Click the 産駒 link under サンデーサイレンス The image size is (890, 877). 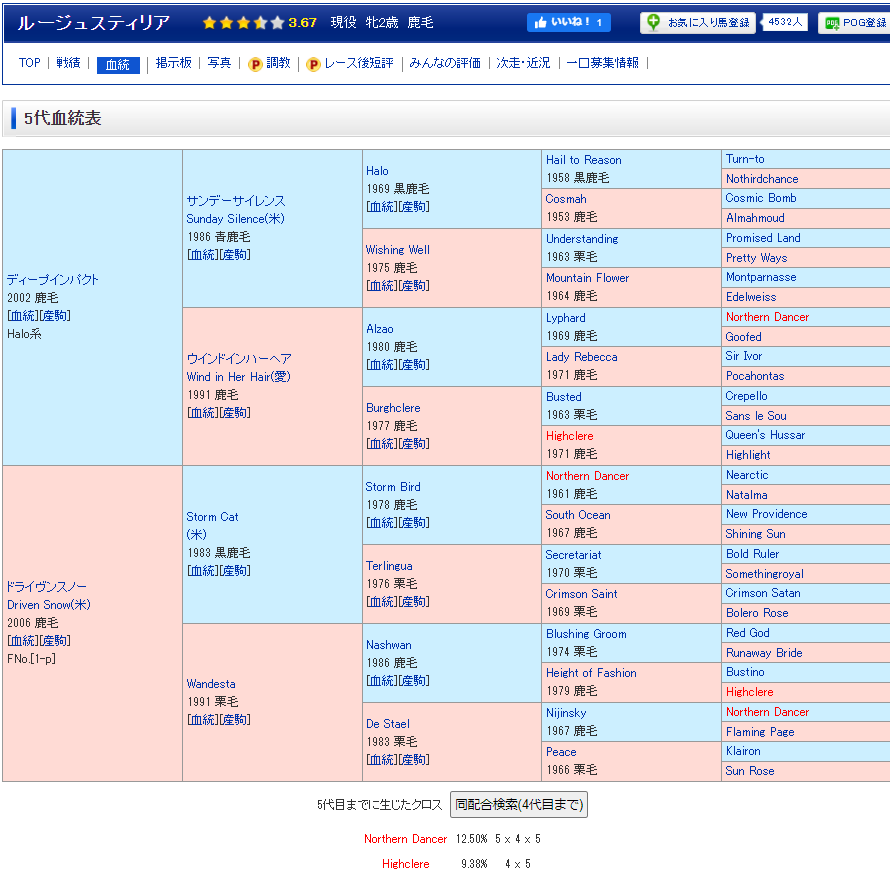pos(236,255)
